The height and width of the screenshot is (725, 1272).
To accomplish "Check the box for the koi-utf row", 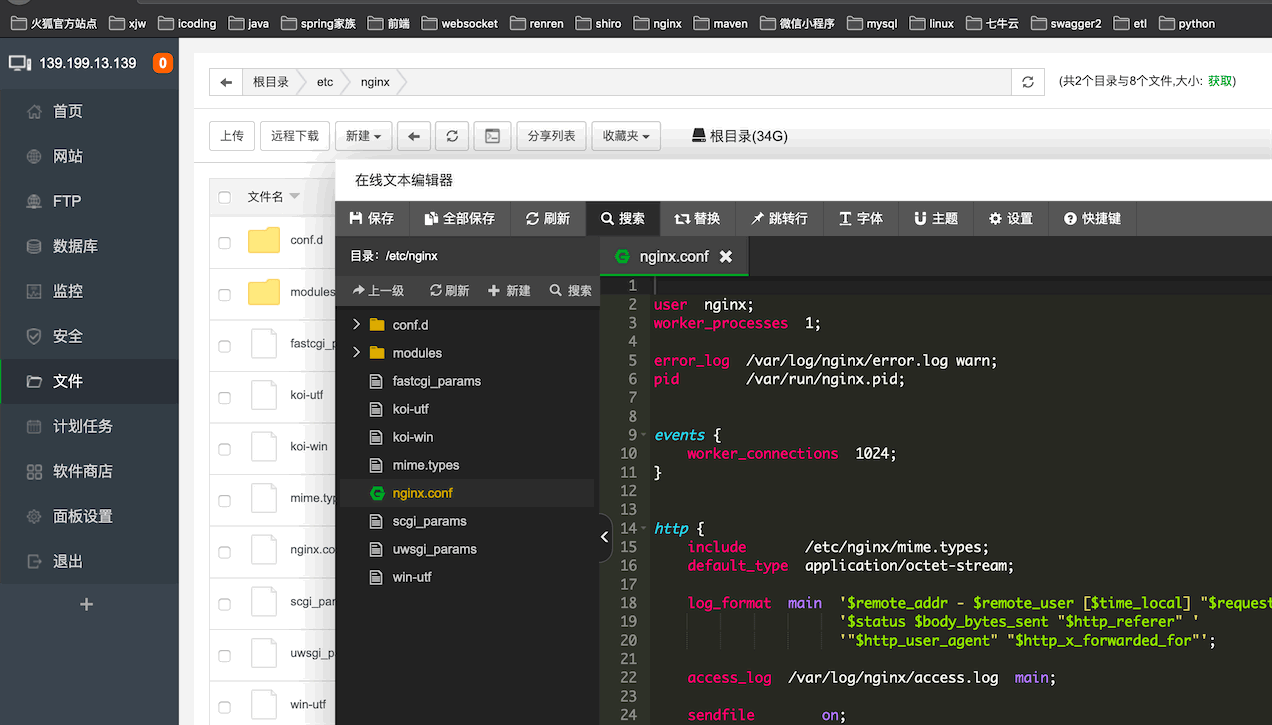I will [x=224, y=397].
